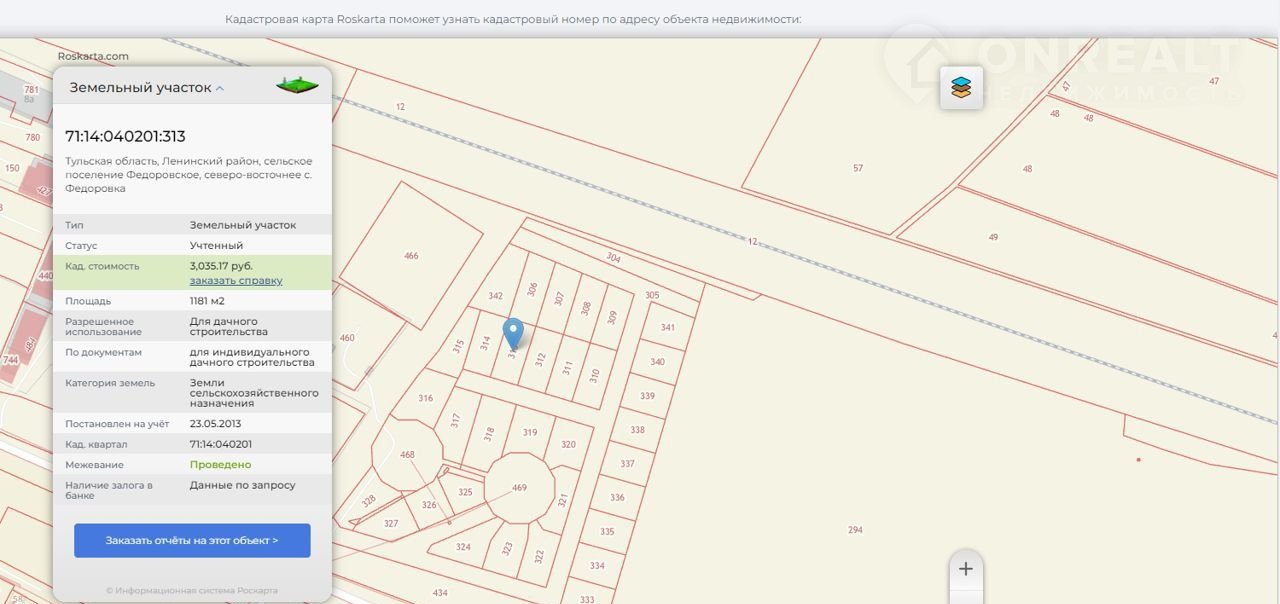
Task: Open the map layers switcher
Action: [961, 88]
